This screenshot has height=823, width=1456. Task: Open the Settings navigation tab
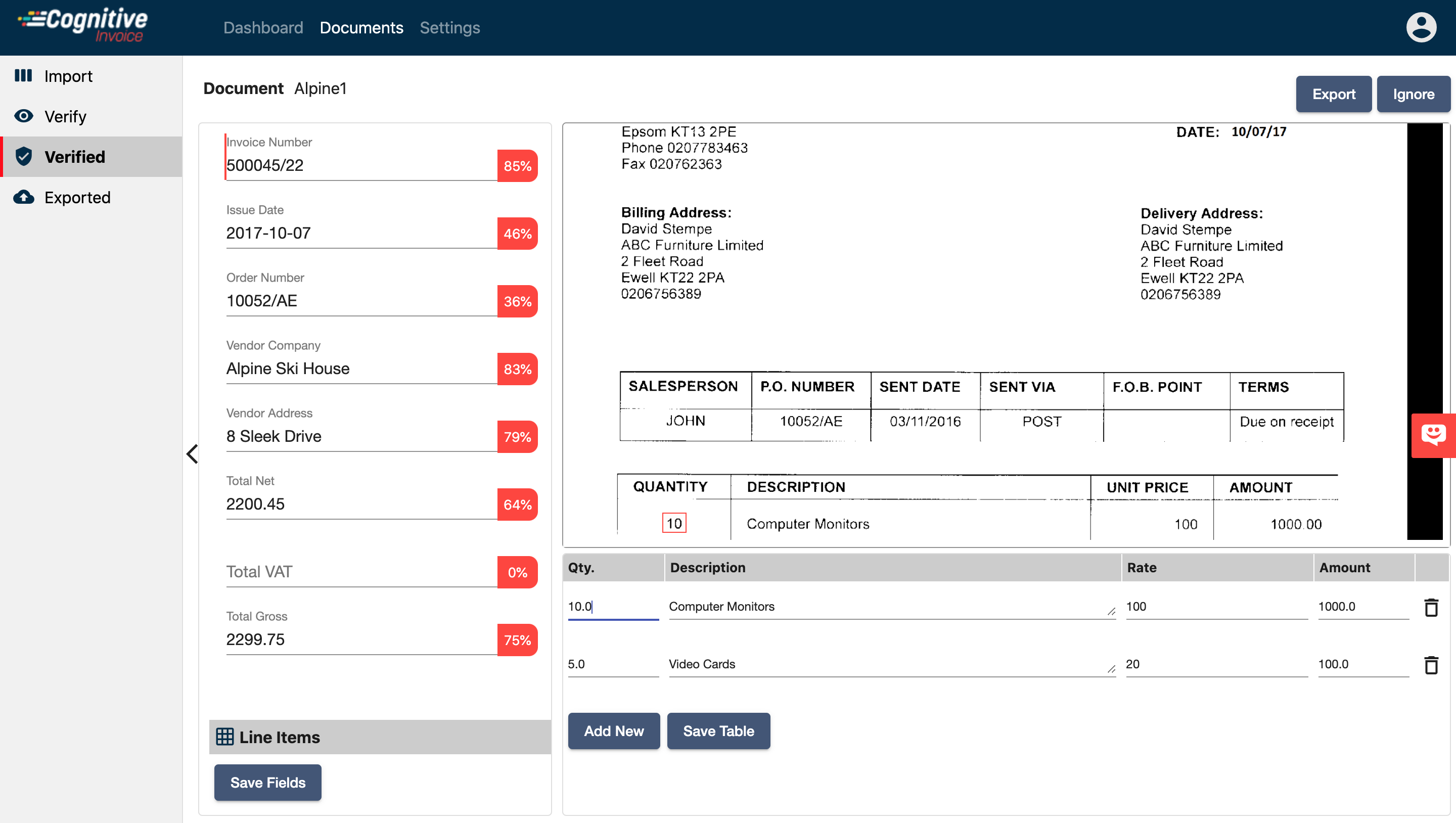[x=449, y=28]
